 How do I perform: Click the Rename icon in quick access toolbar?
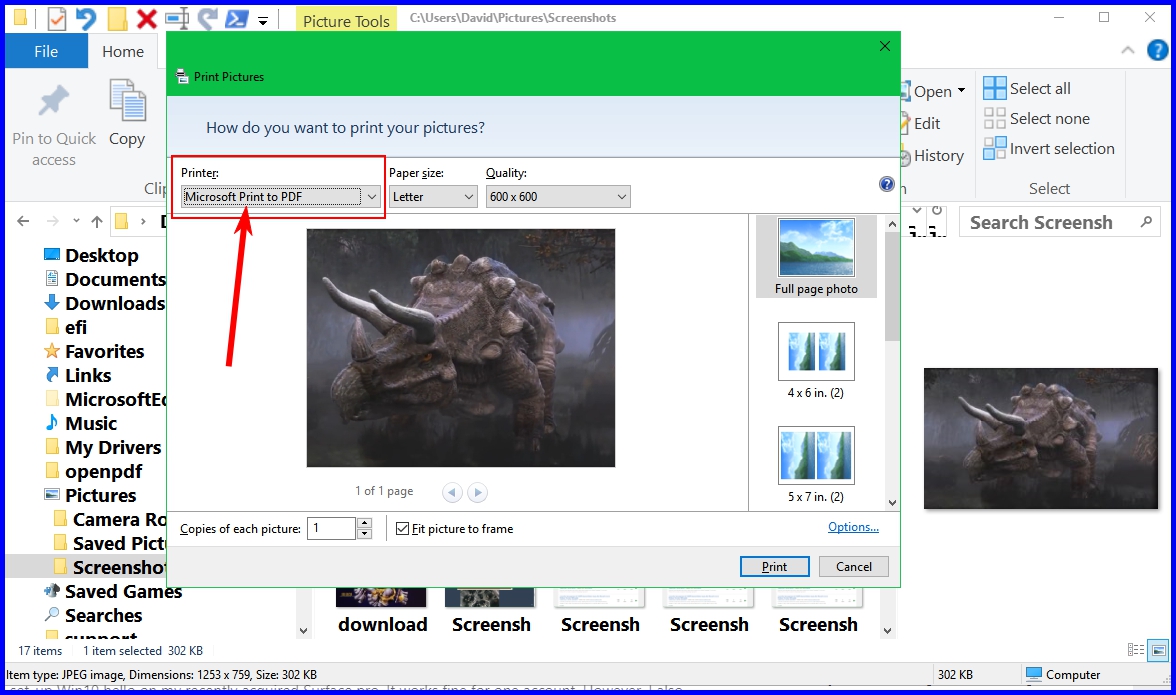[177, 19]
